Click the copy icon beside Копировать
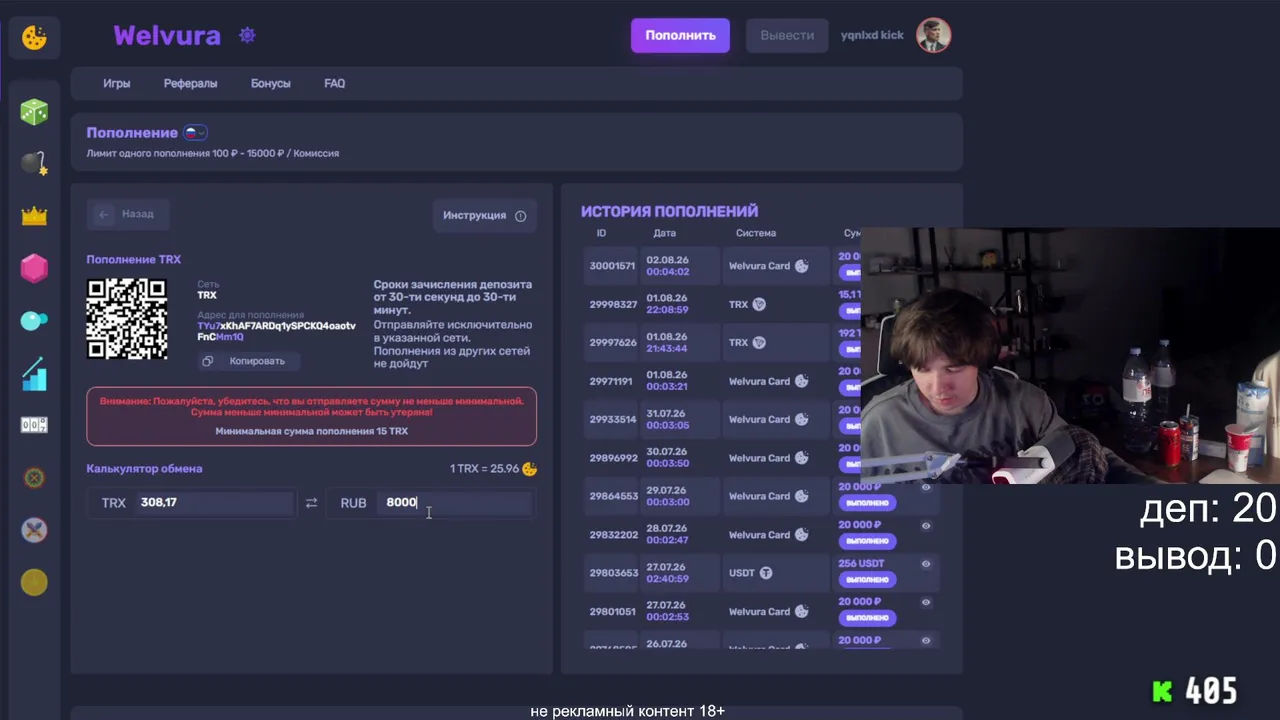Image resolution: width=1280 pixels, height=720 pixels. (x=208, y=361)
